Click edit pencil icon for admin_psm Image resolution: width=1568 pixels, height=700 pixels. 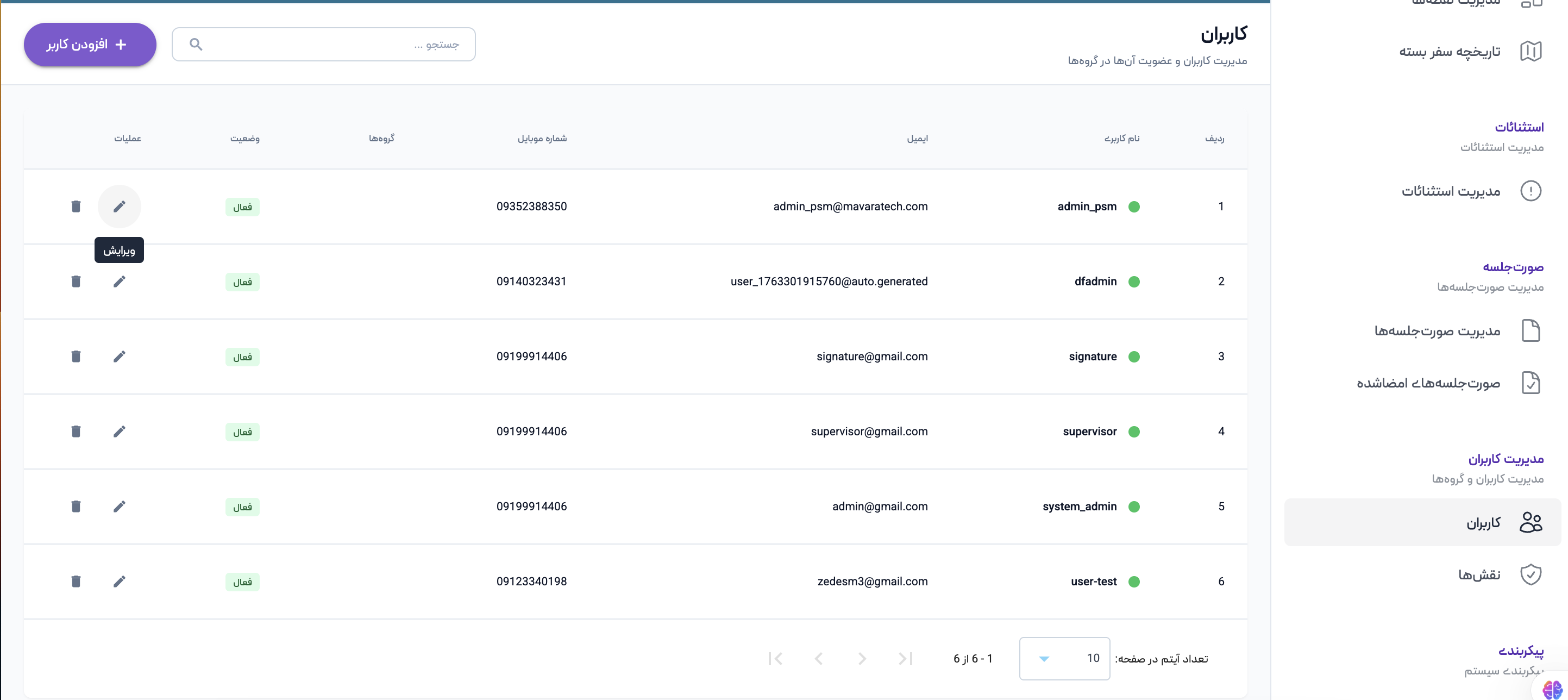pyautogui.click(x=120, y=207)
